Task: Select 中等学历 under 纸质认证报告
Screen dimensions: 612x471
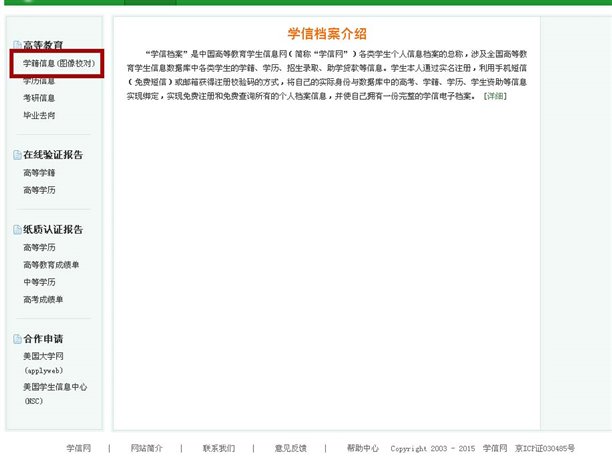Action: [x=39, y=282]
